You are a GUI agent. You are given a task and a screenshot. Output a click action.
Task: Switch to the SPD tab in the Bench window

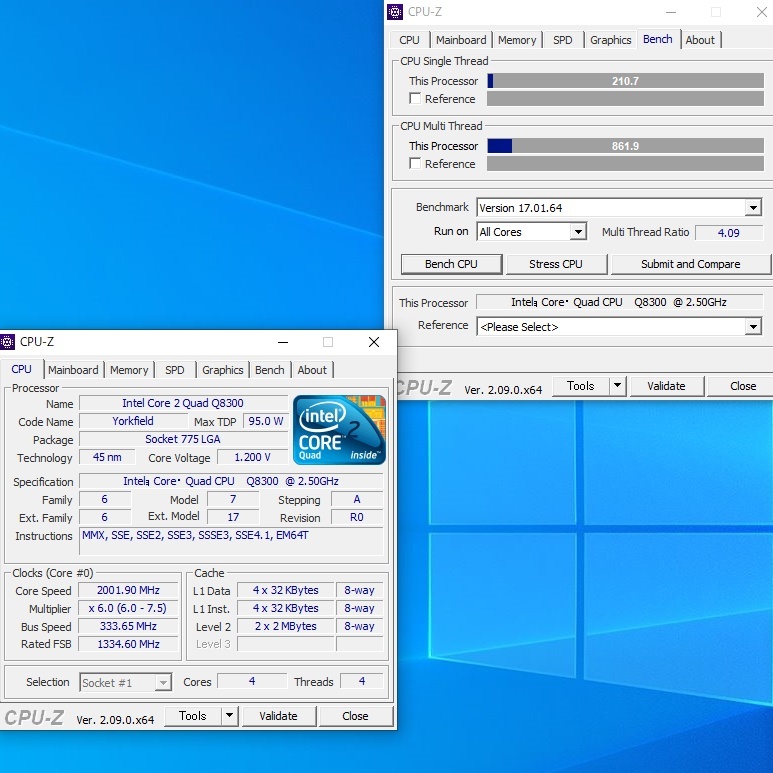562,40
